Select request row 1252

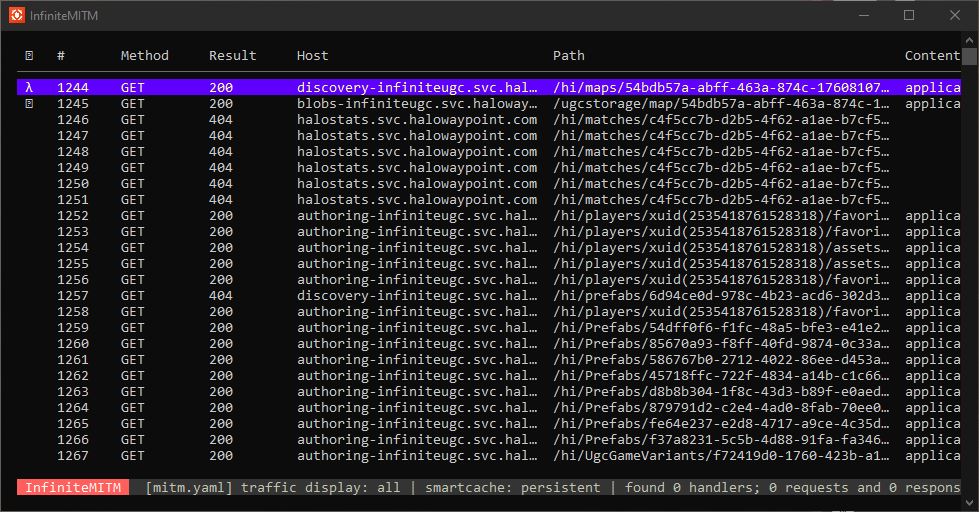pos(489,215)
